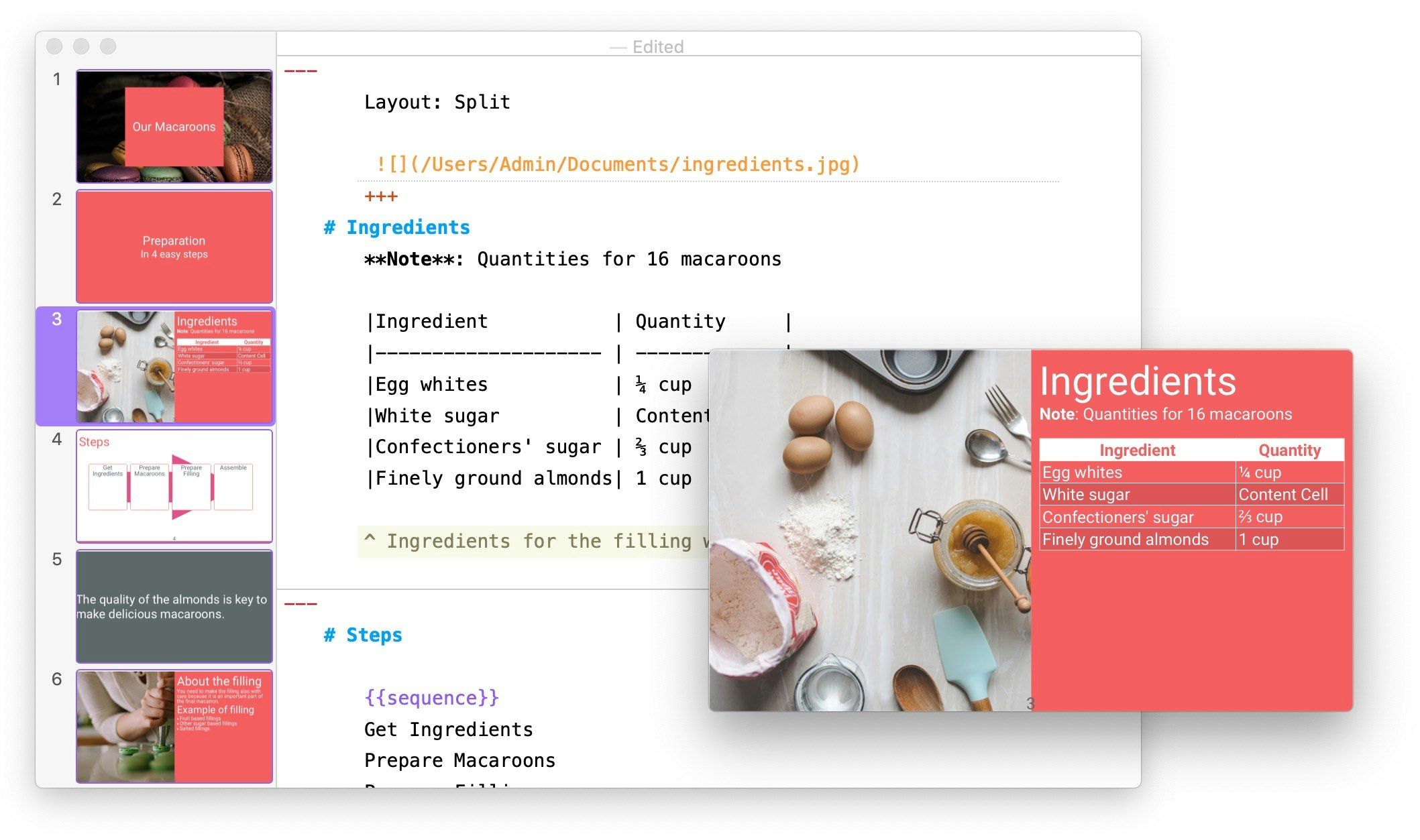Click the '{{sequence}}' placeholder text
Viewport: 1420px width, 840px height.
point(431,697)
